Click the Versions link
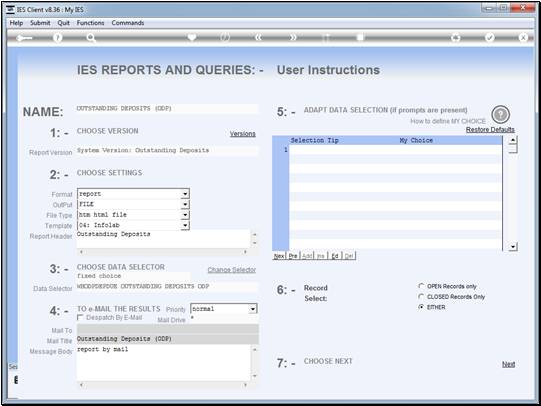541x406 pixels. (x=243, y=133)
